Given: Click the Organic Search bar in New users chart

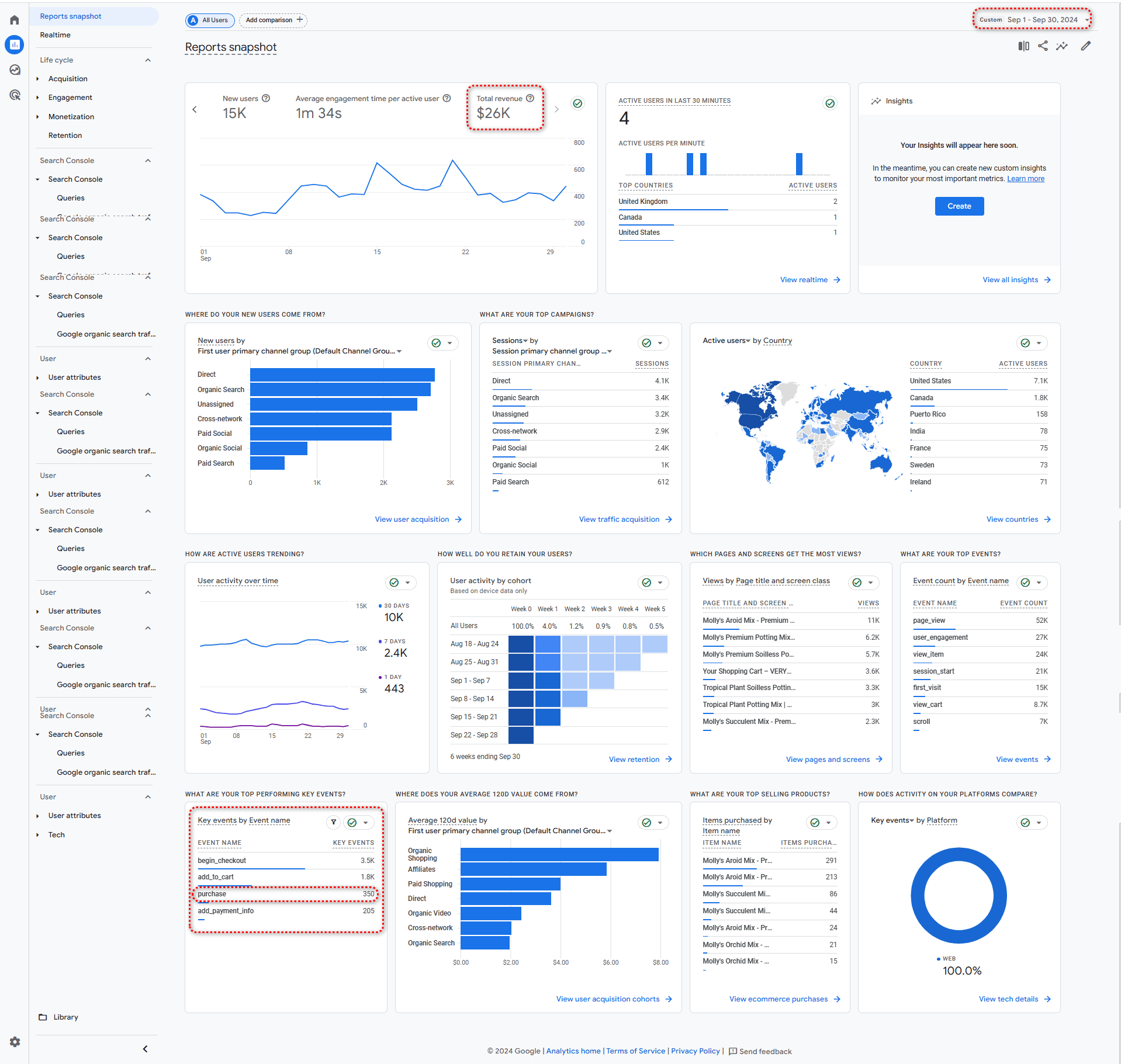Looking at the screenshot, I should (340, 389).
